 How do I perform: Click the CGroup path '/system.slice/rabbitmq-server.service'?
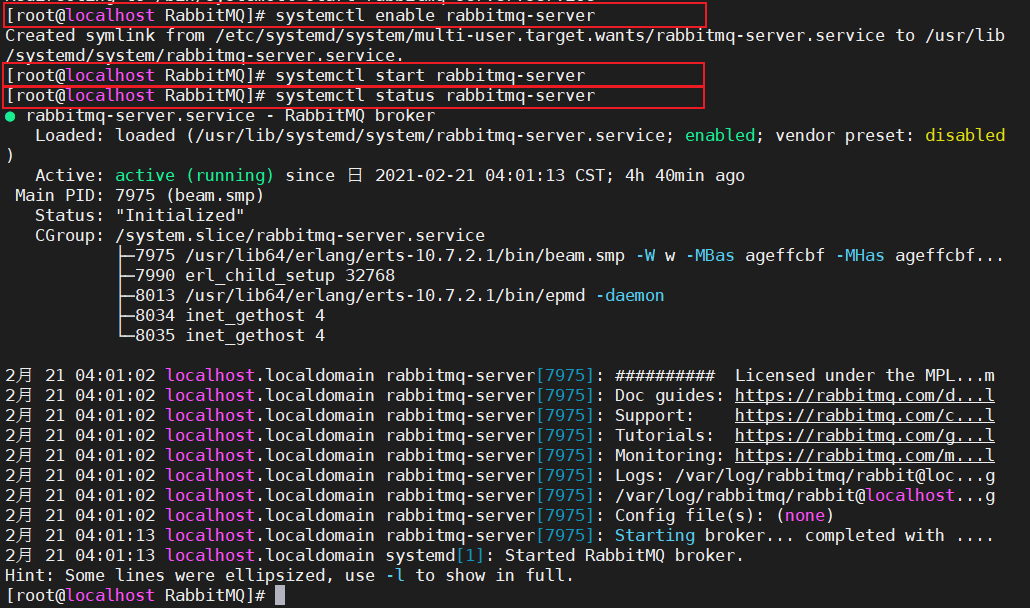click(x=300, y=235)
